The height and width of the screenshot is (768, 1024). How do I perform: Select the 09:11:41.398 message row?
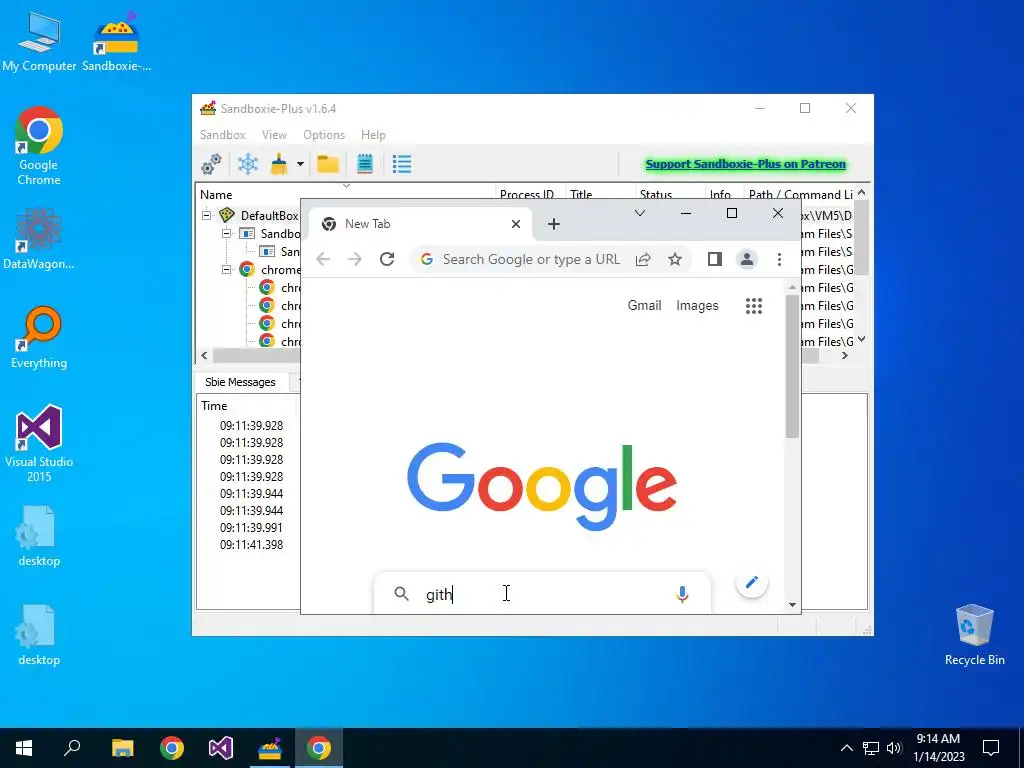(251, 545)
